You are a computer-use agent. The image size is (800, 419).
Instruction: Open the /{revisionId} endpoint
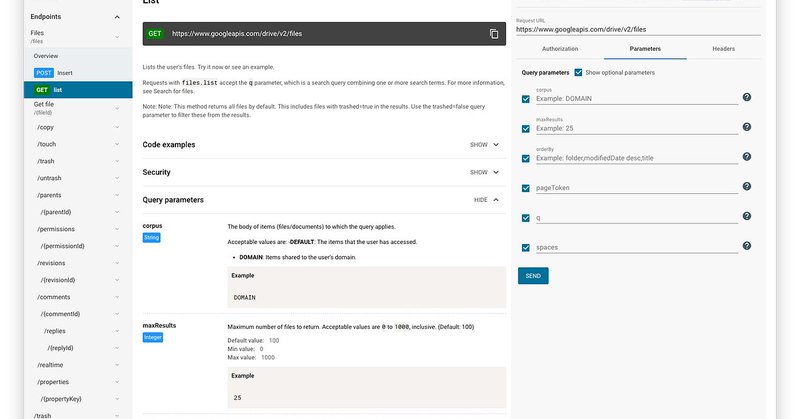coord(58,280)
